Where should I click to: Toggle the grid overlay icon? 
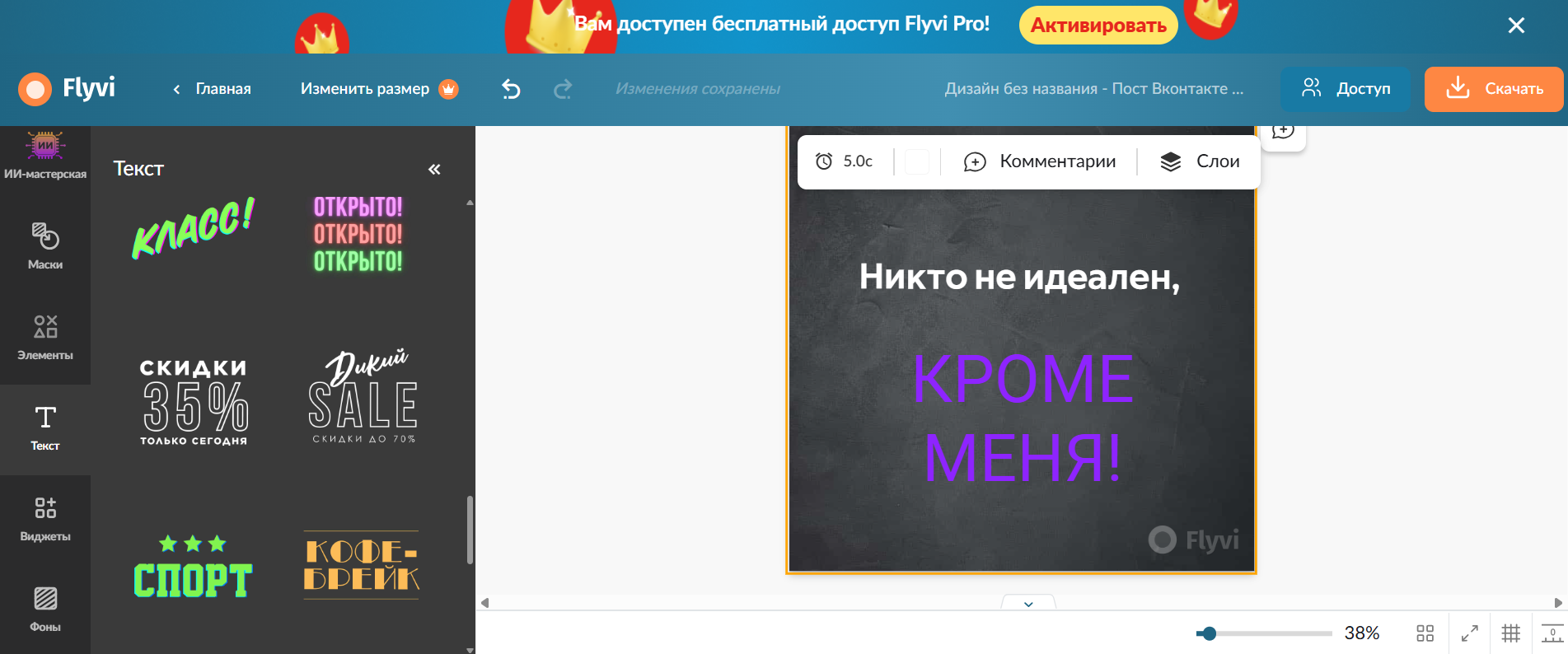1510,633
